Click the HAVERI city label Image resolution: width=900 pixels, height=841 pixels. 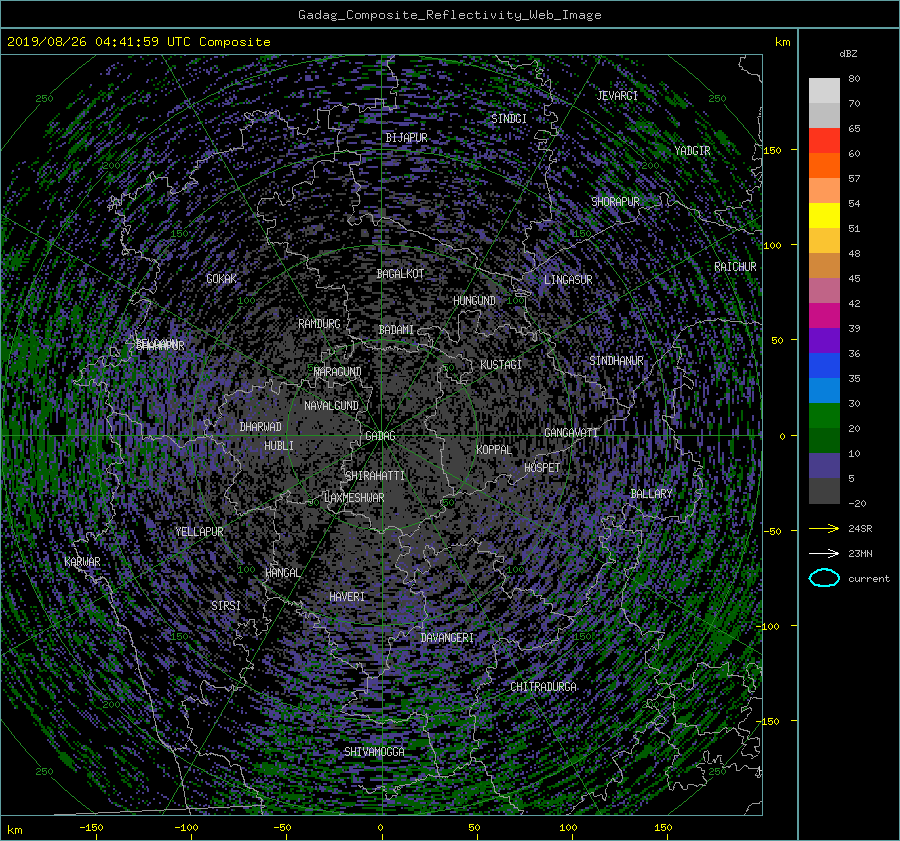click(x=347, y=598)
